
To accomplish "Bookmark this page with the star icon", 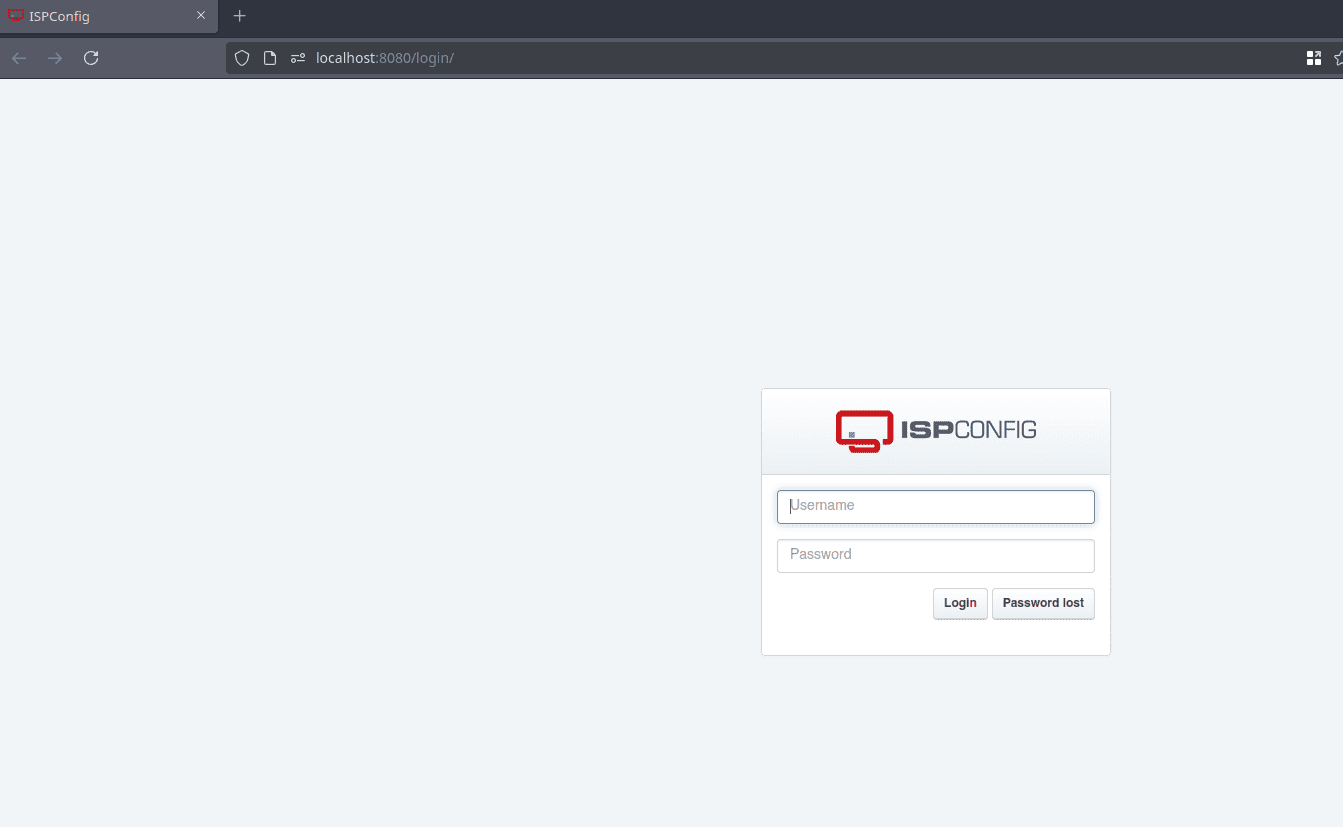I will pos(1338,58).
